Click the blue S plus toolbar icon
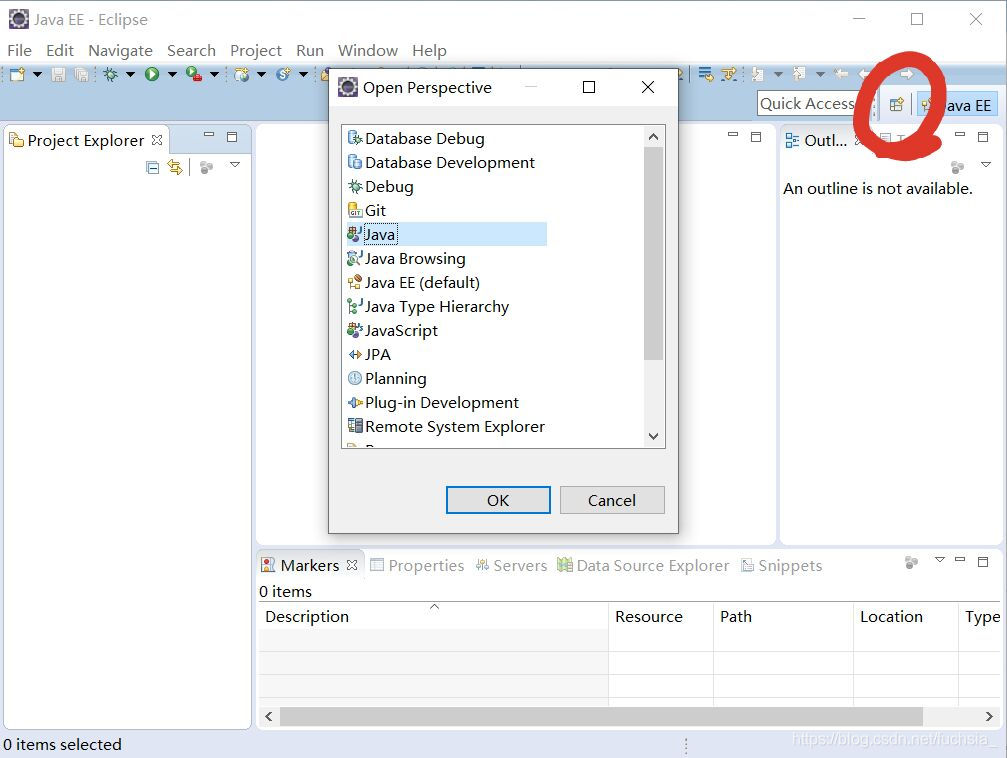The height and width of the screenshot is (758, 1007). point(283,75)
